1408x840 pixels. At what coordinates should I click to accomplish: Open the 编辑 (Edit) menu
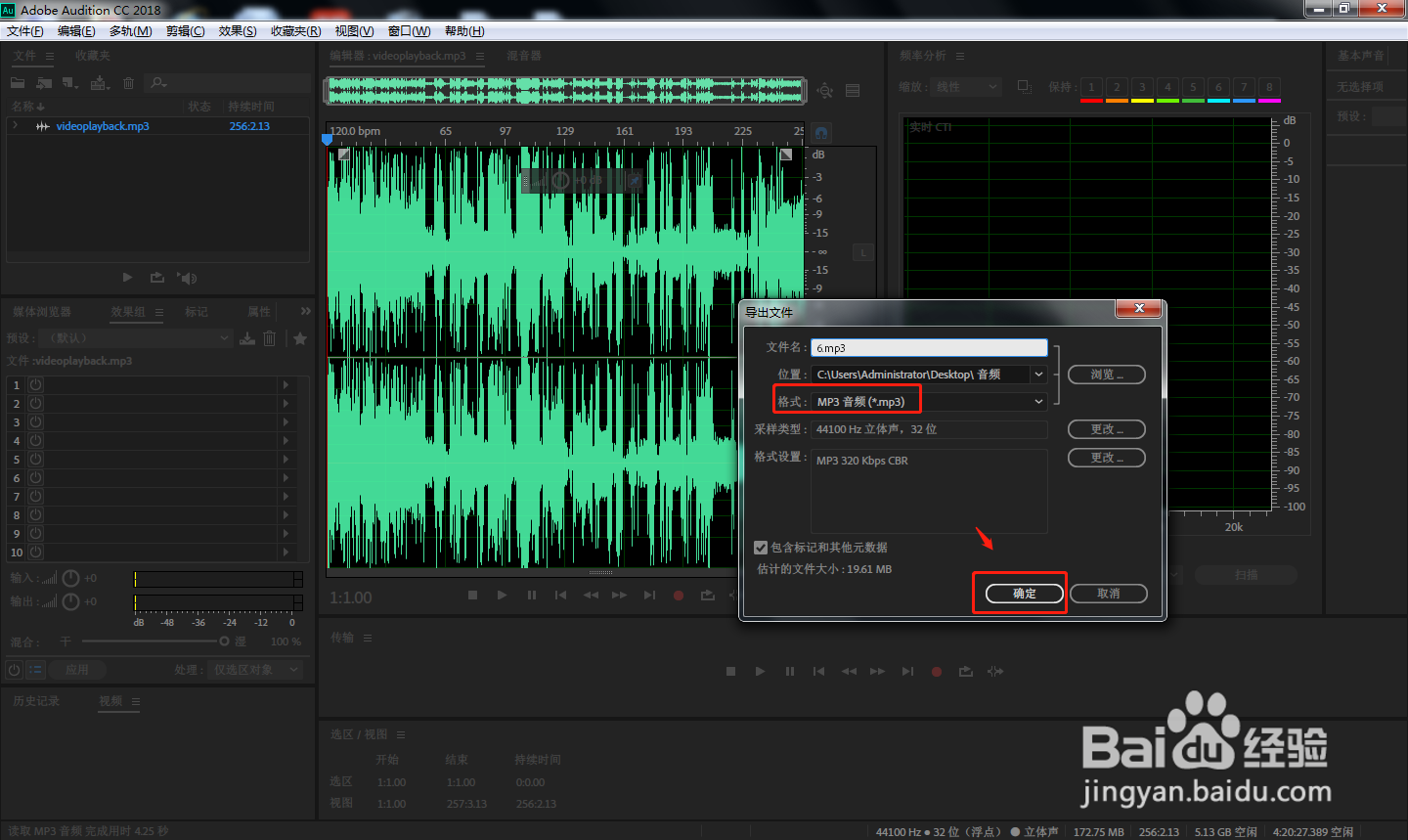76,31
